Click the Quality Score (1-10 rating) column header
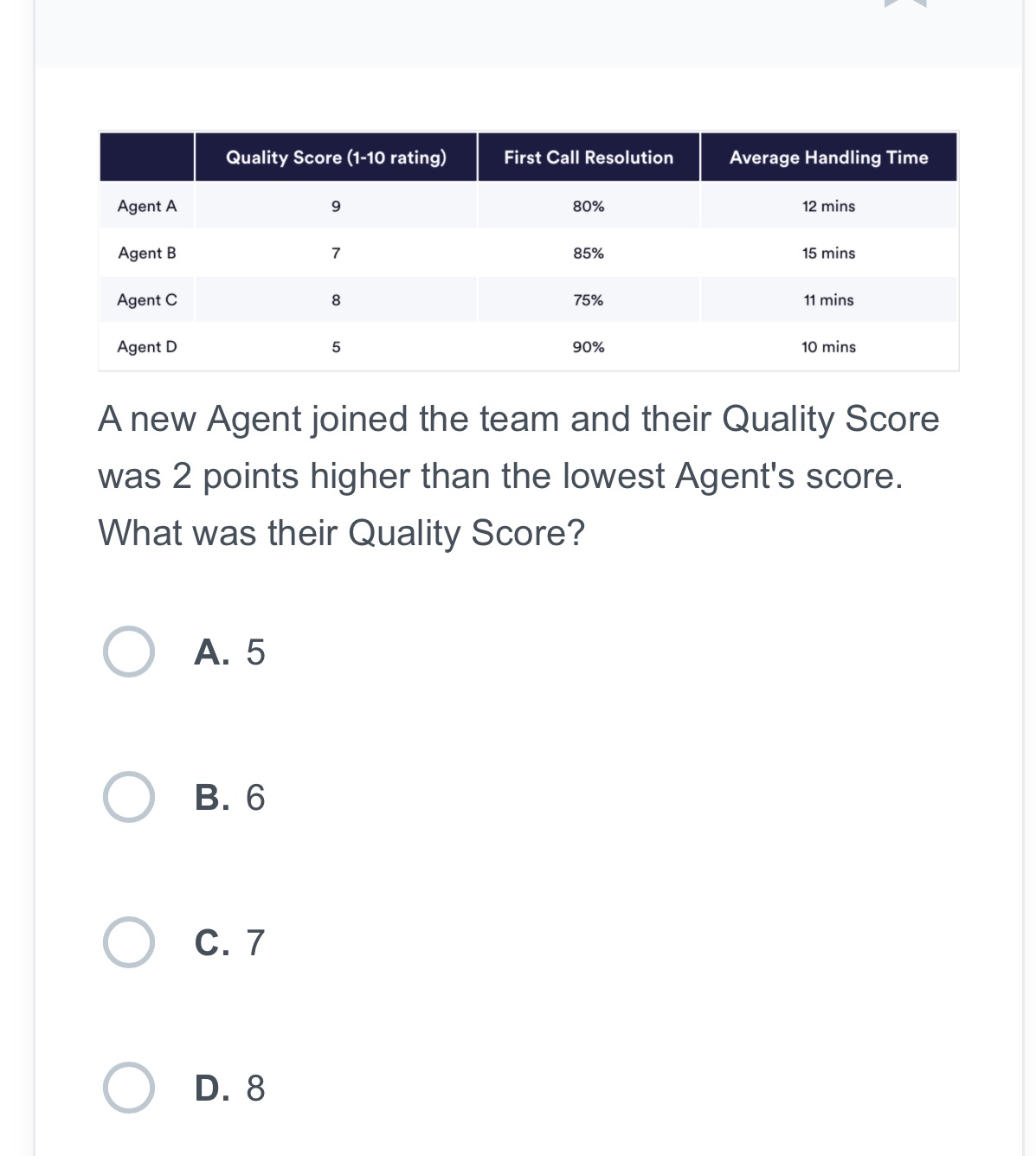Viewport: 1036px width, 1156px height. [x=336, y=157]
